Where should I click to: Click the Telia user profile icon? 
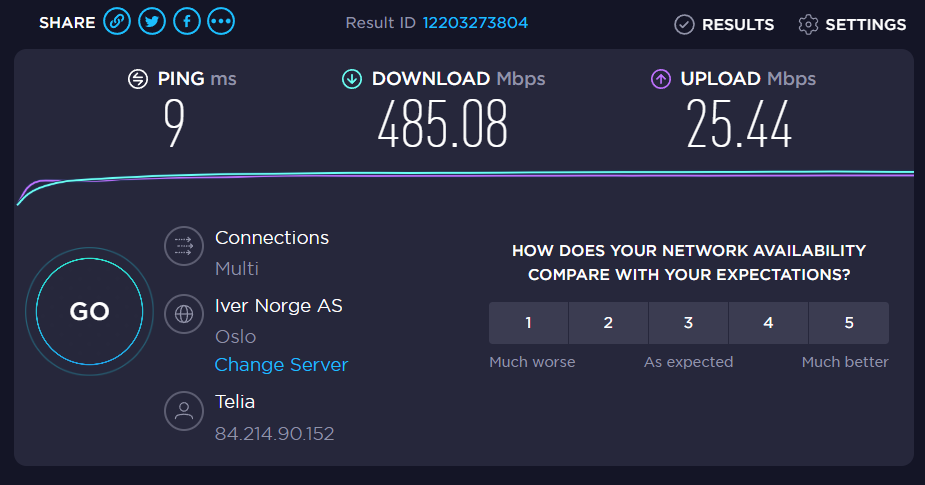183,410
